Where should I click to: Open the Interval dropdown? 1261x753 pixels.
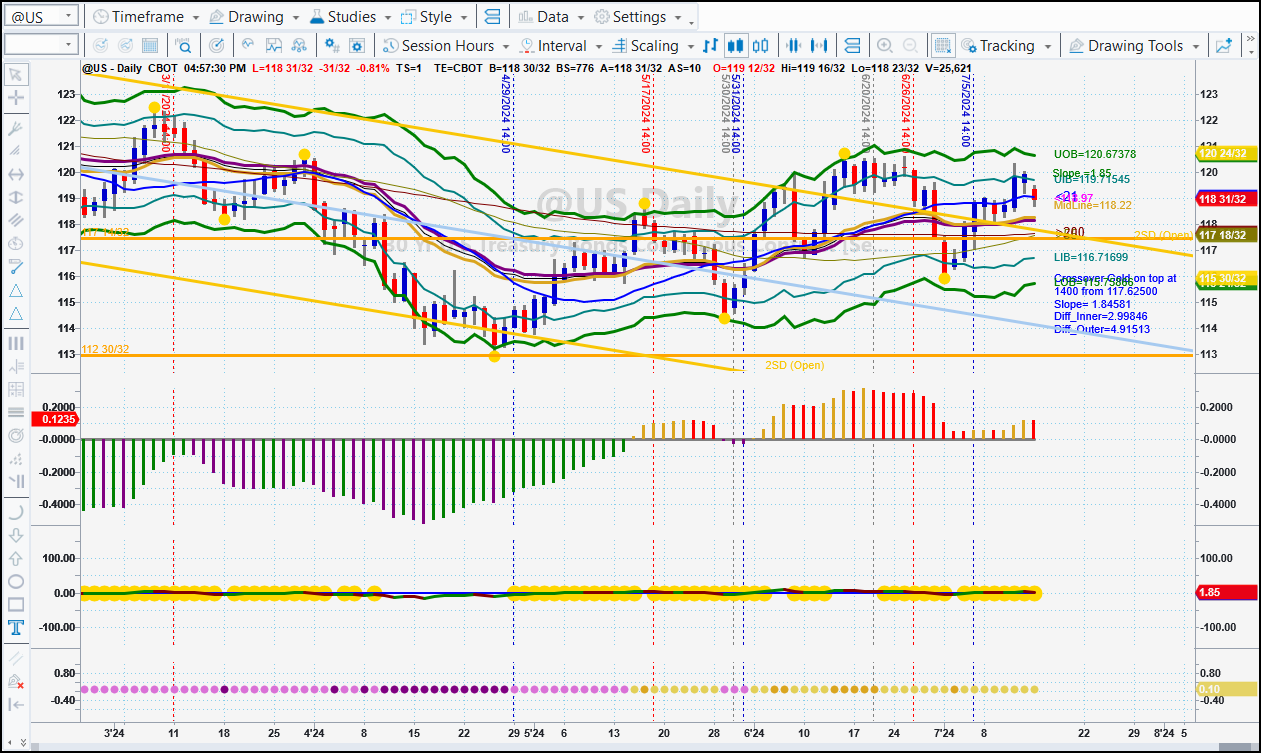click(559, 45)
